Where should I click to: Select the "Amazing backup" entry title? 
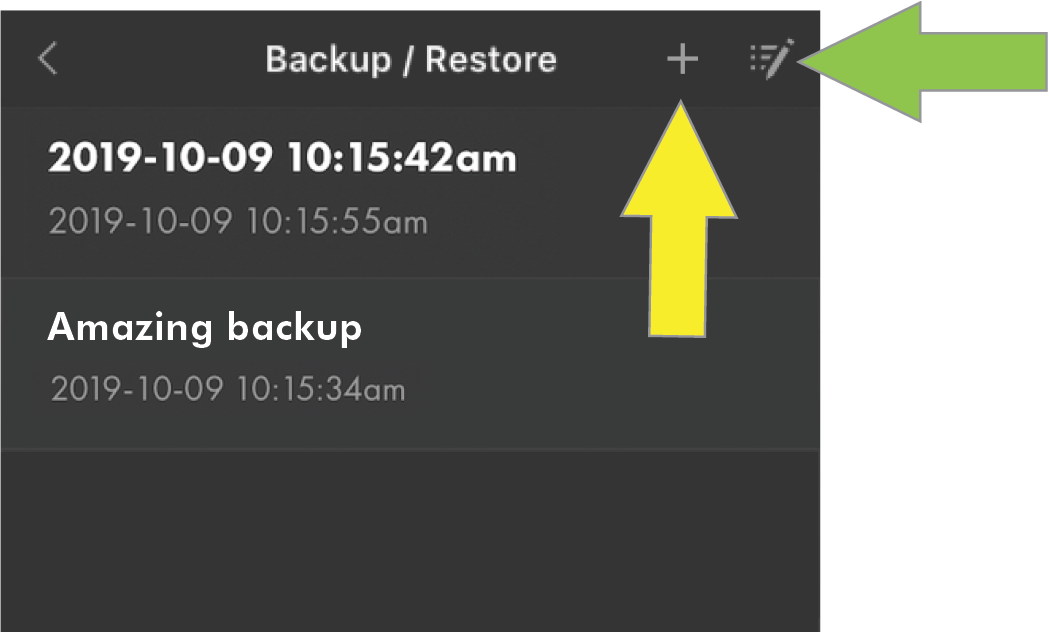point(205,327)
